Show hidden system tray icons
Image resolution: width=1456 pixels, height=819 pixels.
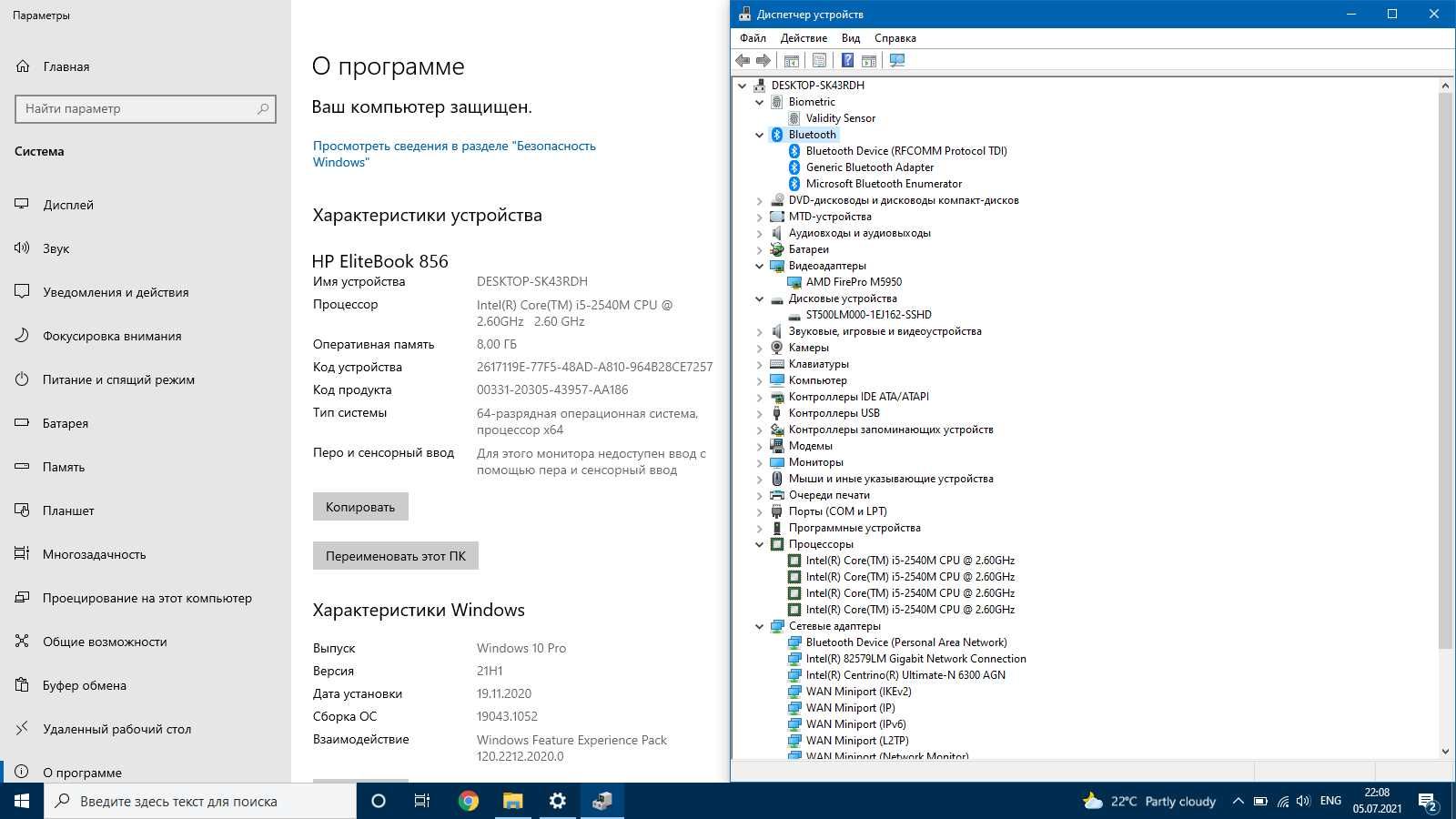coord(1238,801)
